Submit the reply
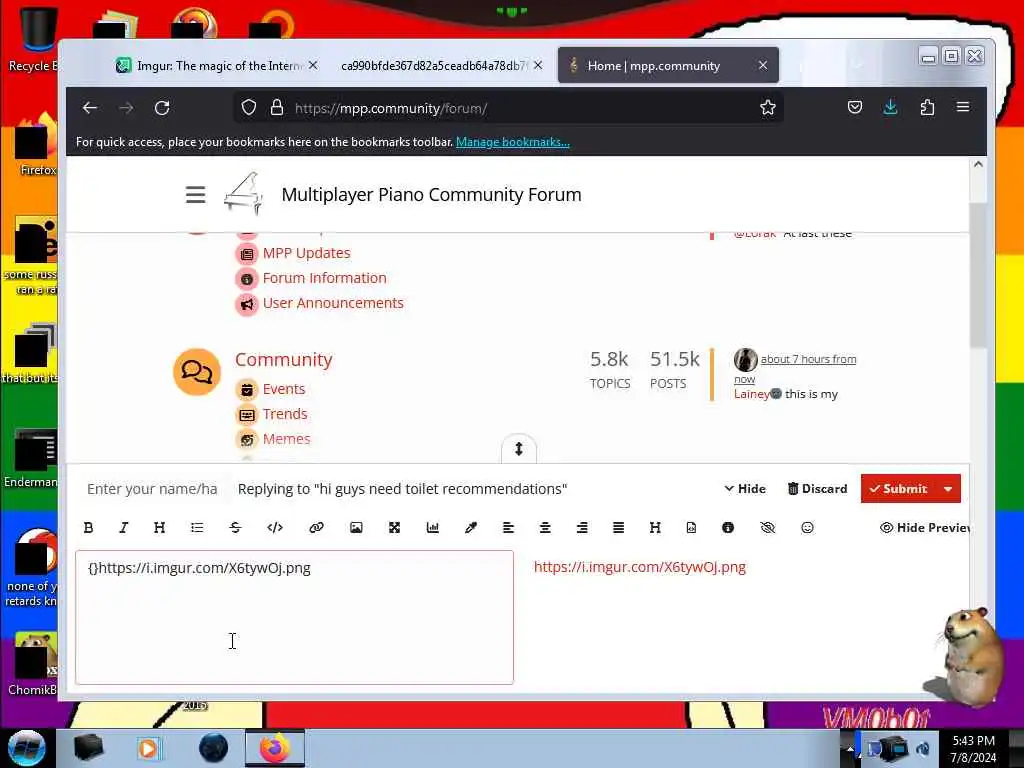 tap(898, 488)
